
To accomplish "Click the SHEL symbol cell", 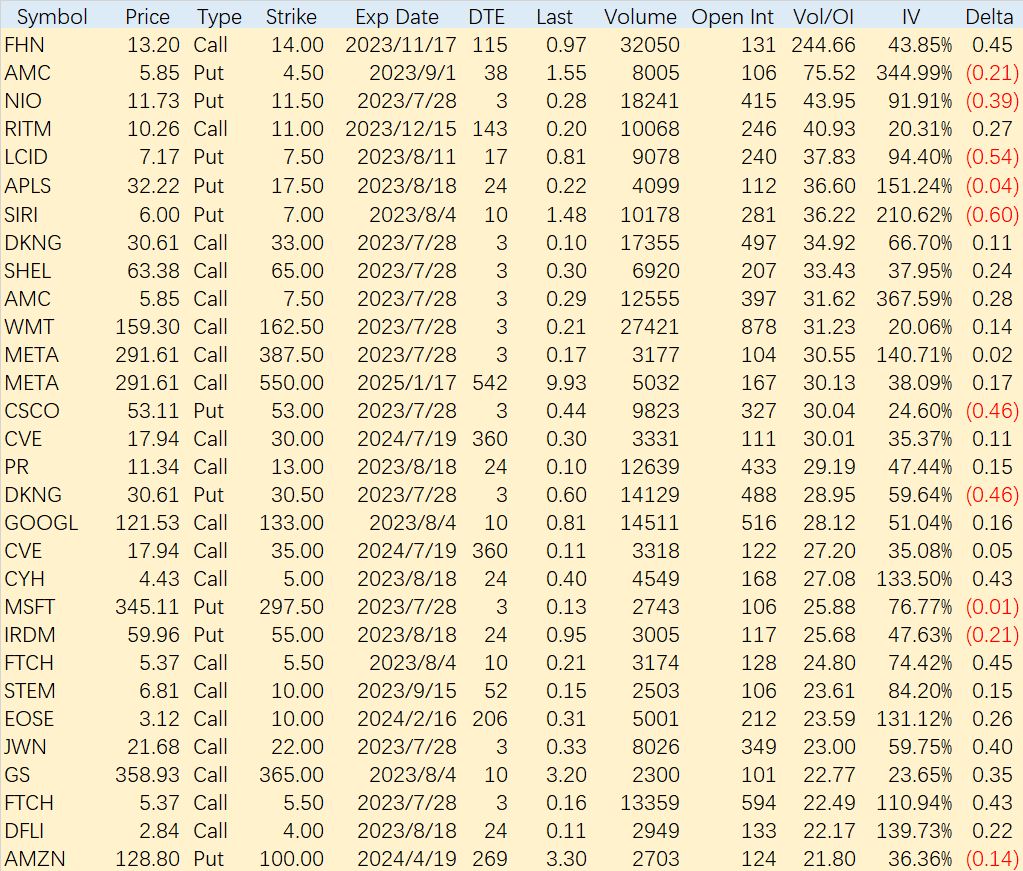I will coord(27,271).
